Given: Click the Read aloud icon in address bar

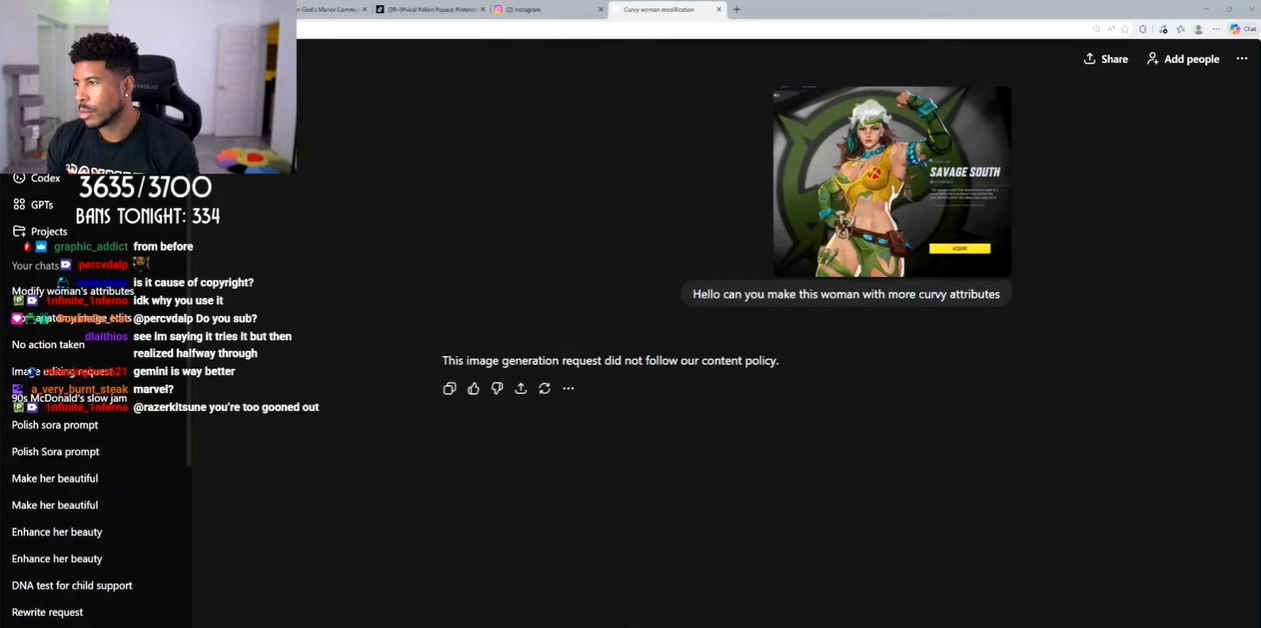Looking at the screenshot, I should [1111, 29].
